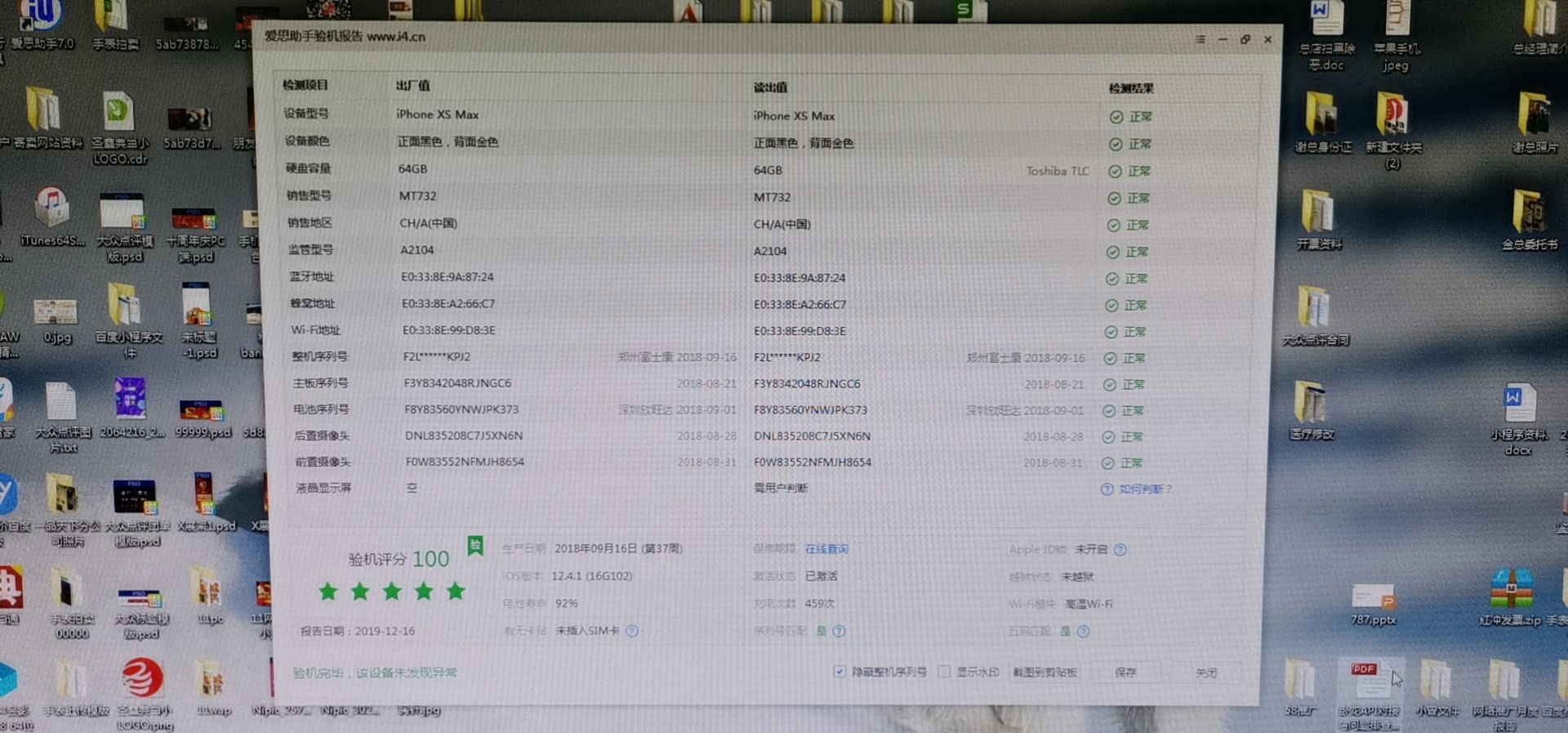Select the 787.pptx desktop file
The height and width of the screenshot is (733, 1568).
[1373, 604]
